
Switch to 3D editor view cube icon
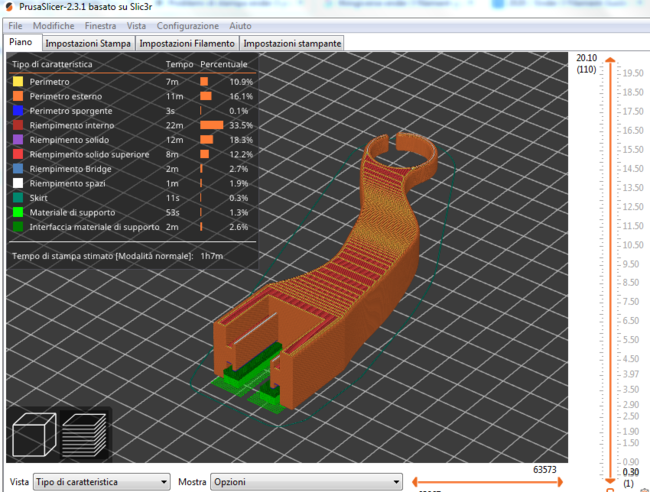pyautogui.click(x=31, y=433)
